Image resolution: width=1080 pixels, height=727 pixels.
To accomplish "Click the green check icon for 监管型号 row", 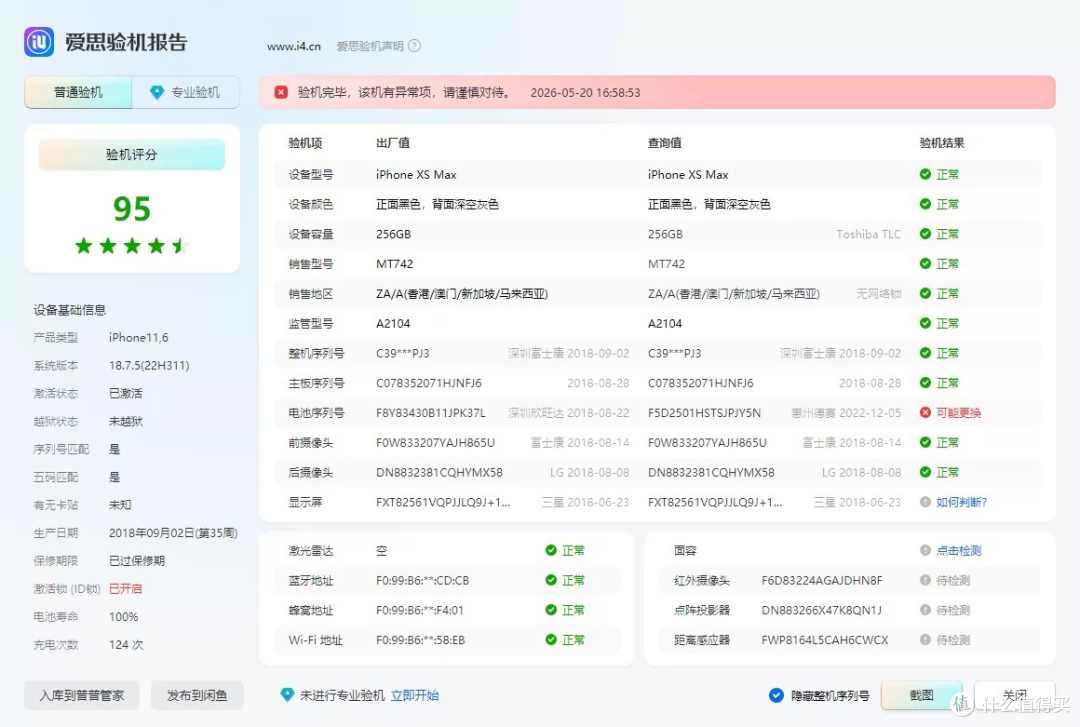I will coord(925,323).
